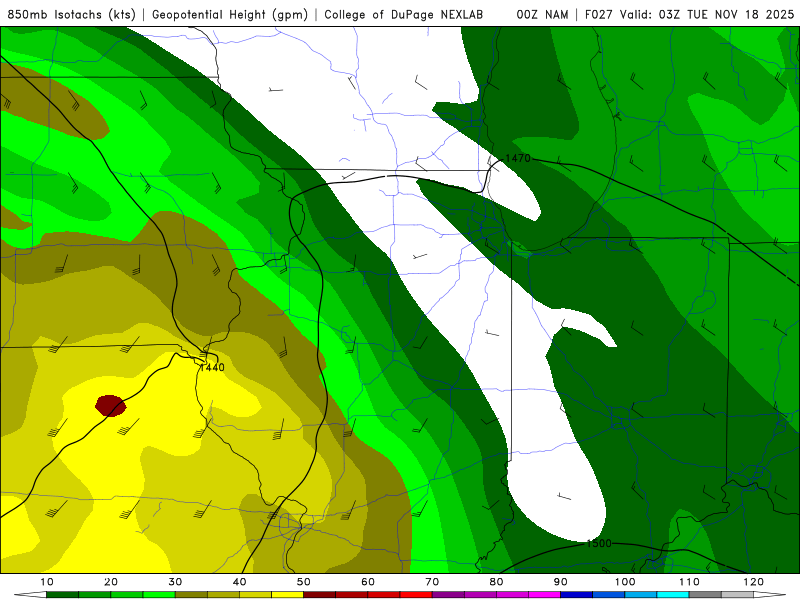Click the 1440 height contour label
Screen dimensions: 800x600
point(212,367)
